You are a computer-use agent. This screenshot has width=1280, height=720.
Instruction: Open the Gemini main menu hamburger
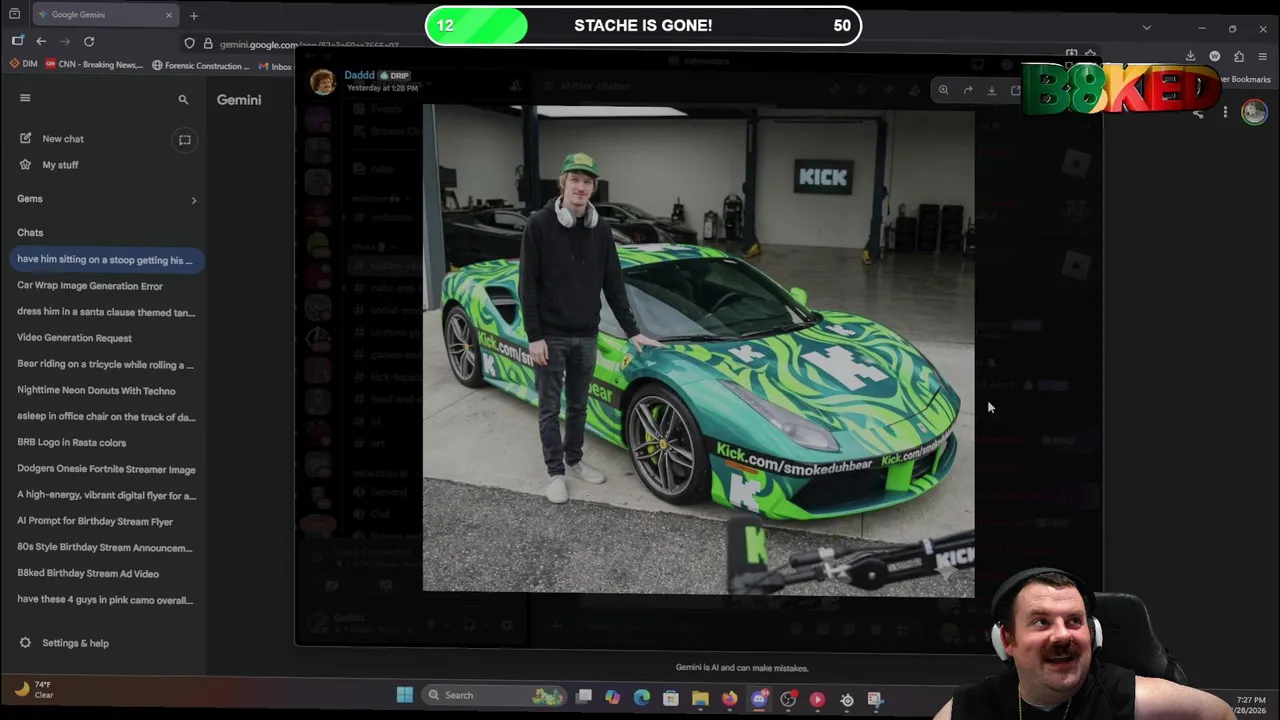tap(25, 98)
